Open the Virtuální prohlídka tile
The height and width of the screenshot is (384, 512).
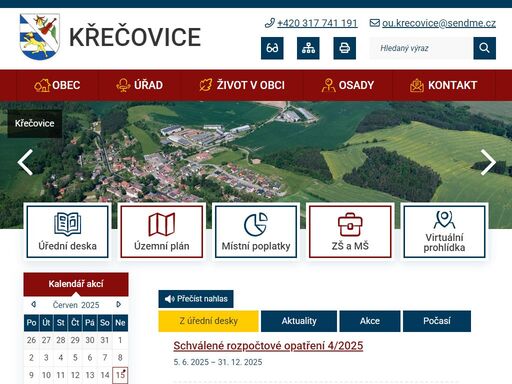pyautogui.click(x=444, y=232)
